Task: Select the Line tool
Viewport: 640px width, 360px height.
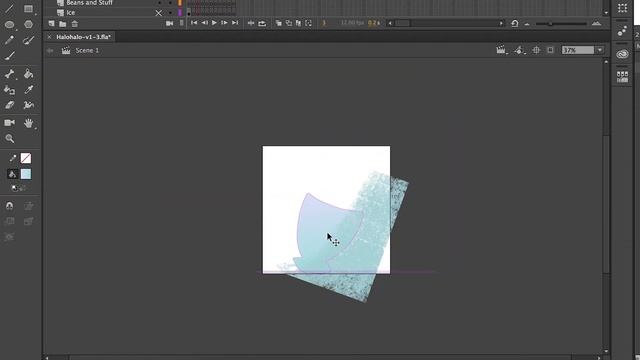Action: click(x=9, y=9)
